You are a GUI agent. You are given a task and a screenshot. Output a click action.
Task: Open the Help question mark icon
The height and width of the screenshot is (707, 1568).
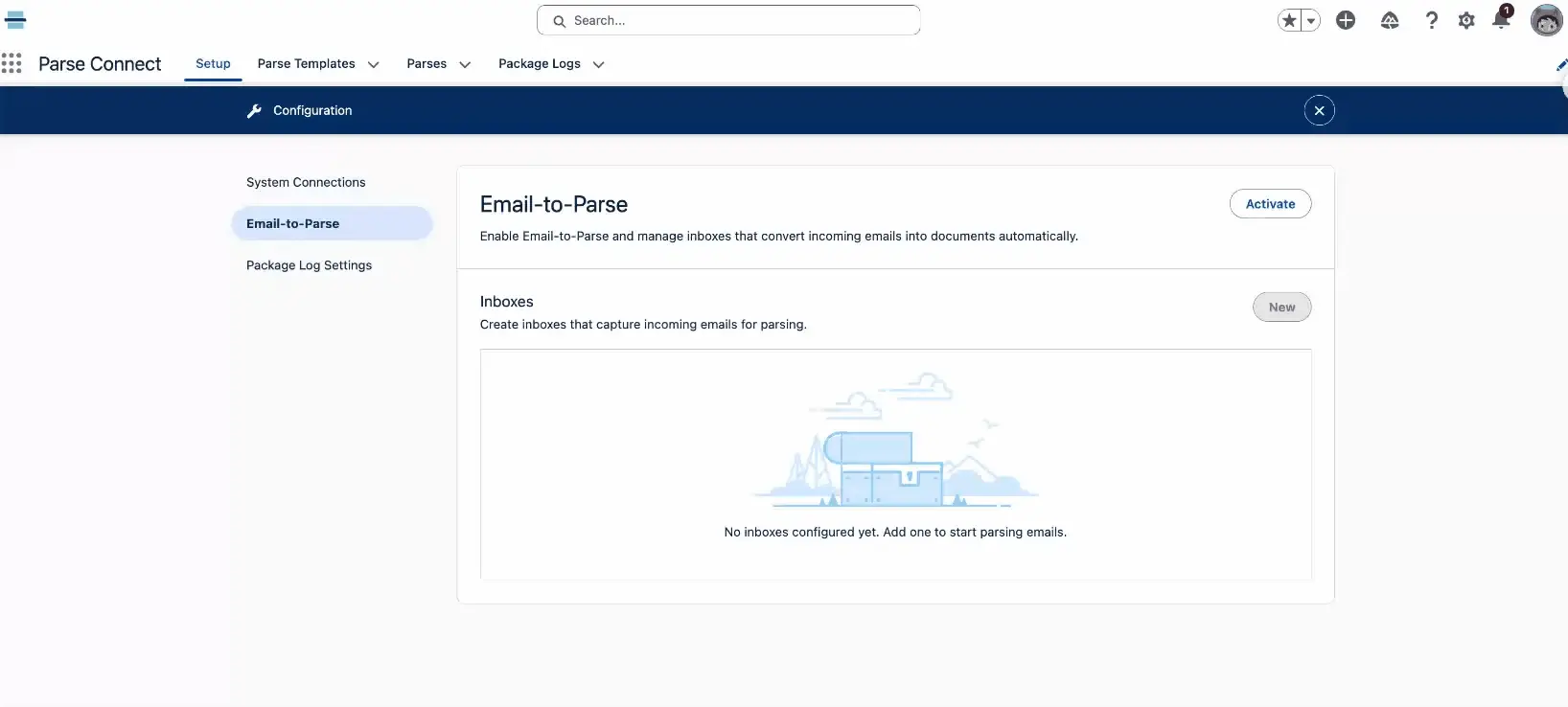(x=1431, y=20)
